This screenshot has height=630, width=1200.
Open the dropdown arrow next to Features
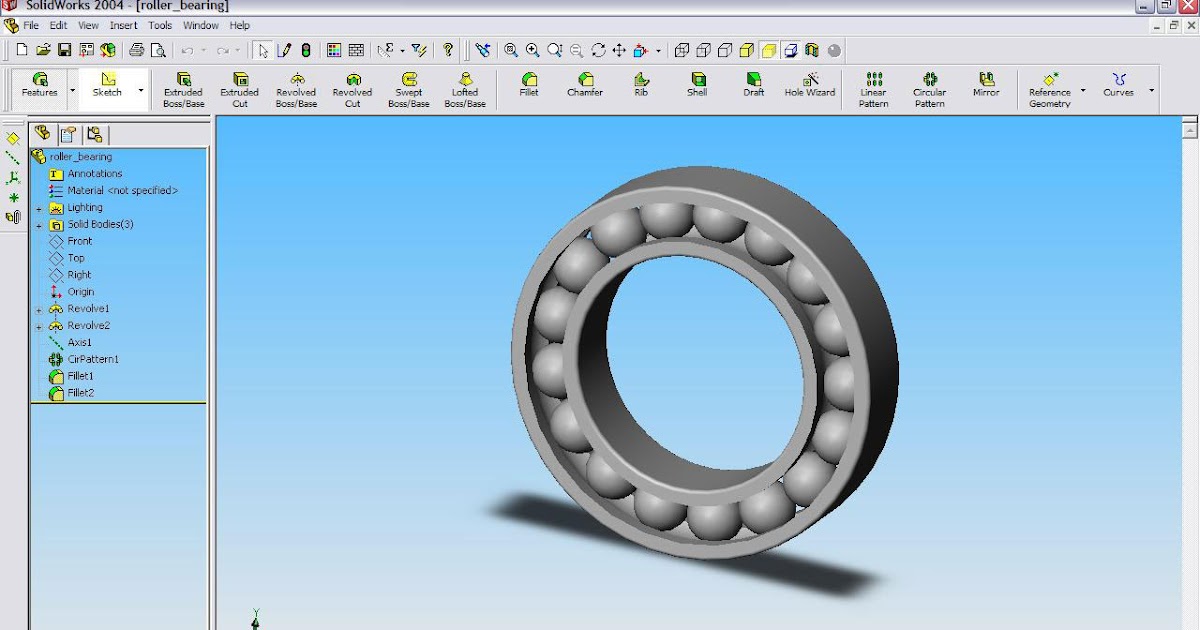(73, 90)
